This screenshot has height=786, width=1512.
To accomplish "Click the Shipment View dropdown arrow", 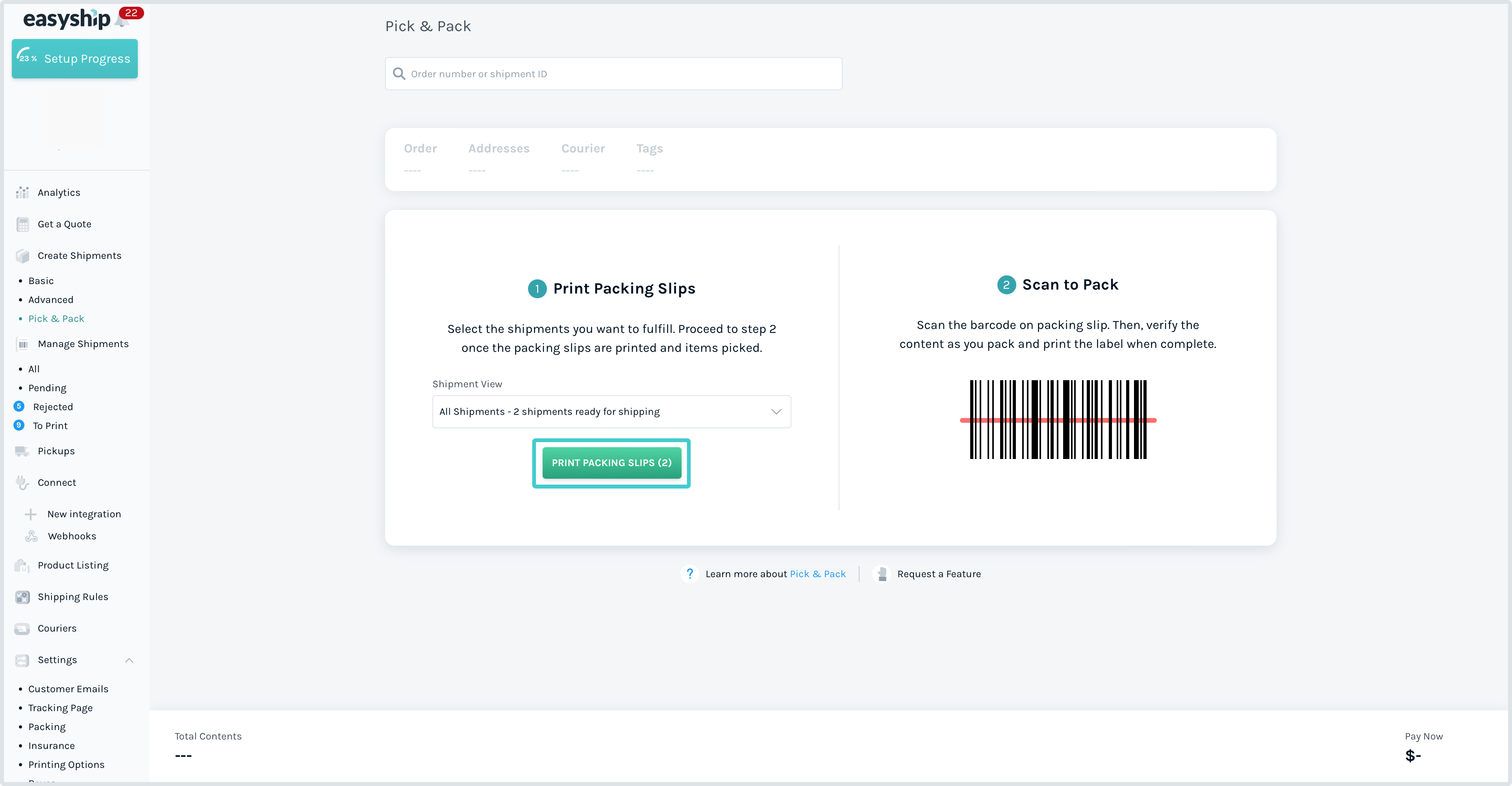I will [776, 412].
